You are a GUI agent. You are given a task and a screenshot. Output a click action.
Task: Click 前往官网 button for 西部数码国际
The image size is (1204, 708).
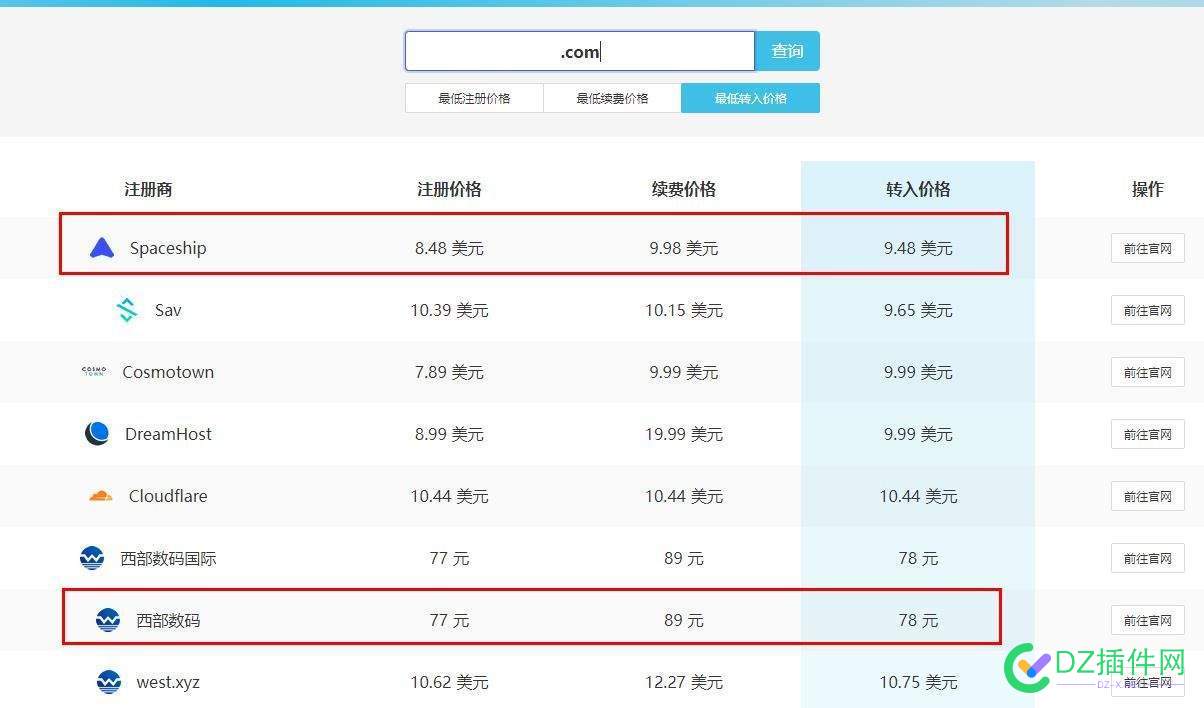point(1147,558)
